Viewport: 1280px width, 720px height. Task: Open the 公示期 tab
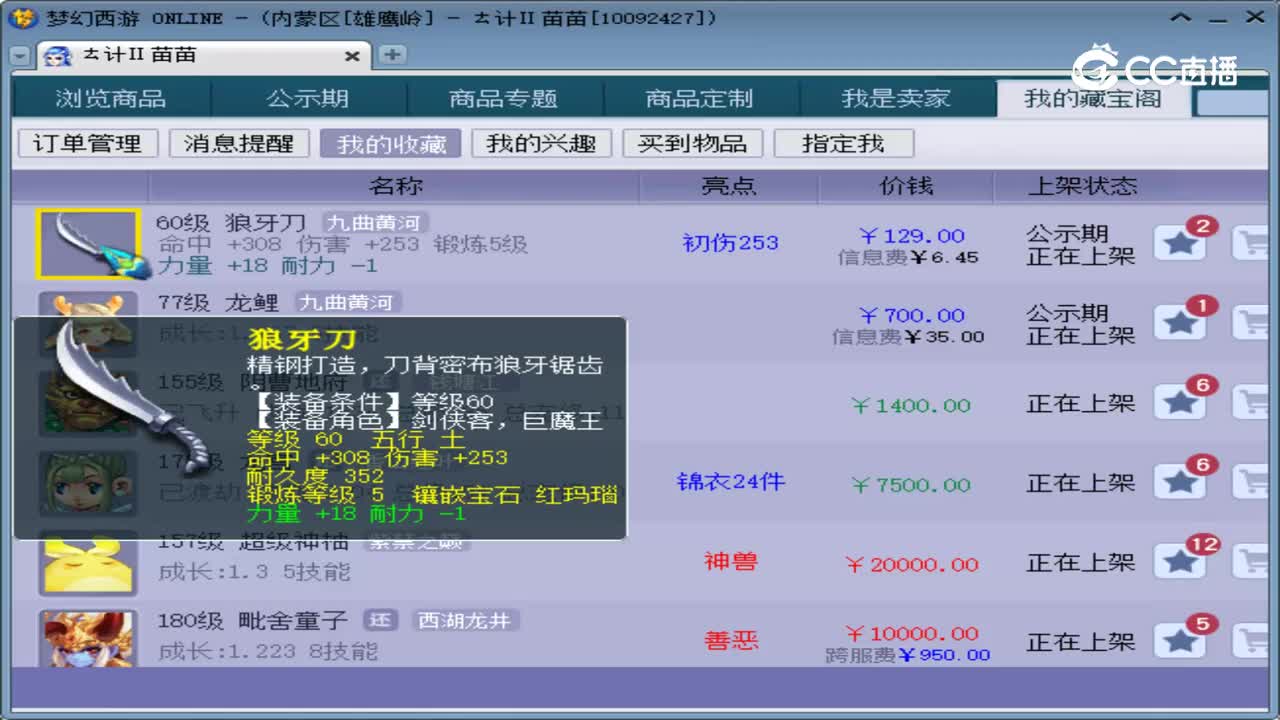point(308,98)
